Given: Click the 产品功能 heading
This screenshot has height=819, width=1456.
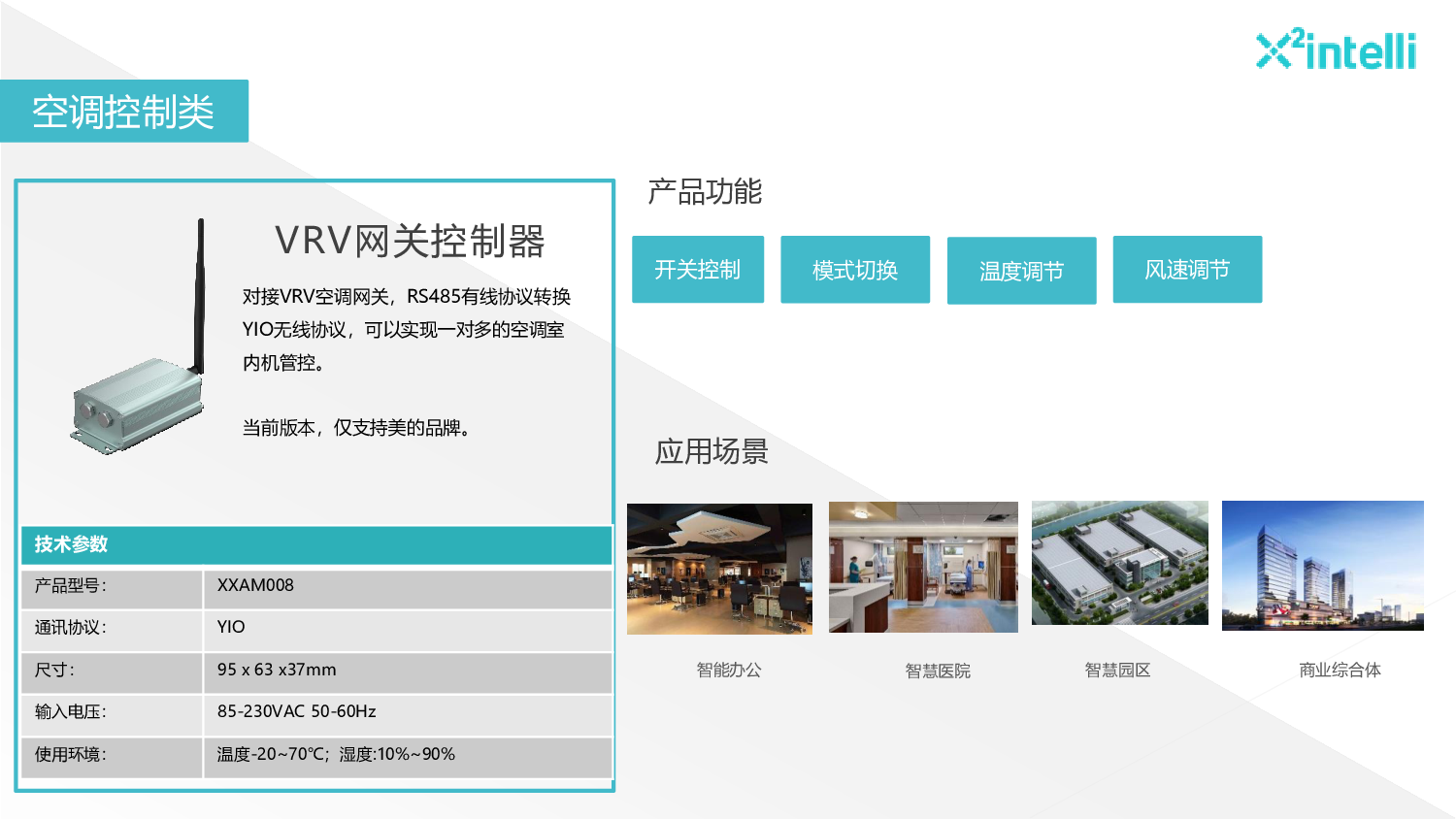Looking at the screenshot, I should [705, 191].
